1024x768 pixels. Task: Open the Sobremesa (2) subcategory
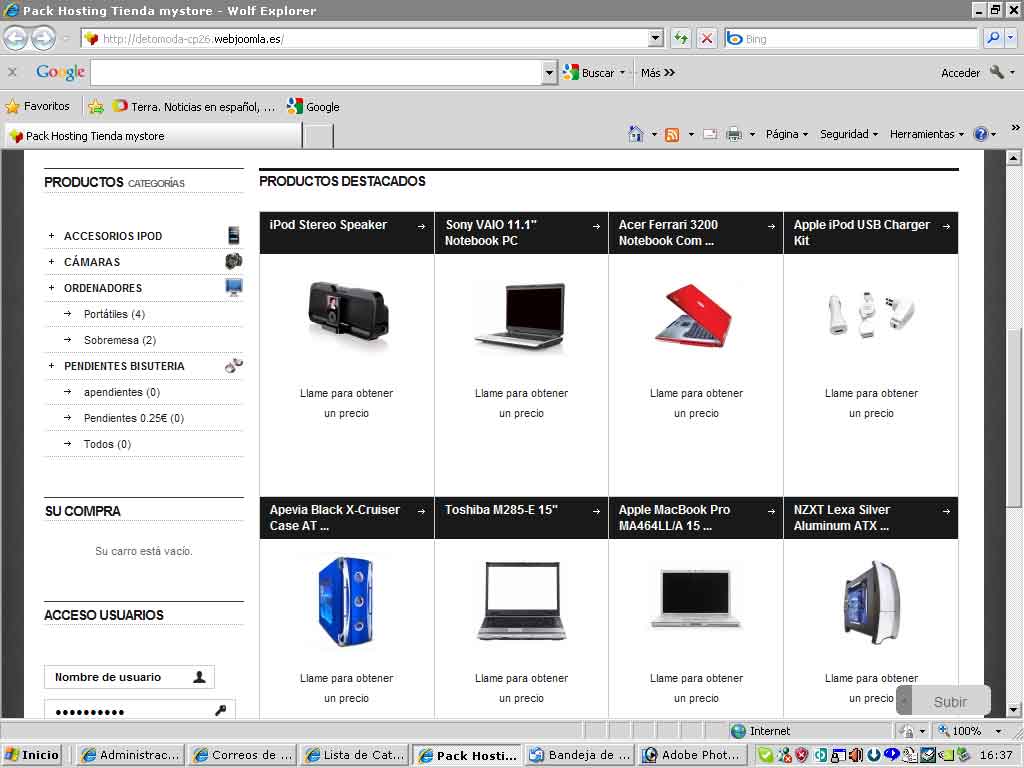[120, 340]
